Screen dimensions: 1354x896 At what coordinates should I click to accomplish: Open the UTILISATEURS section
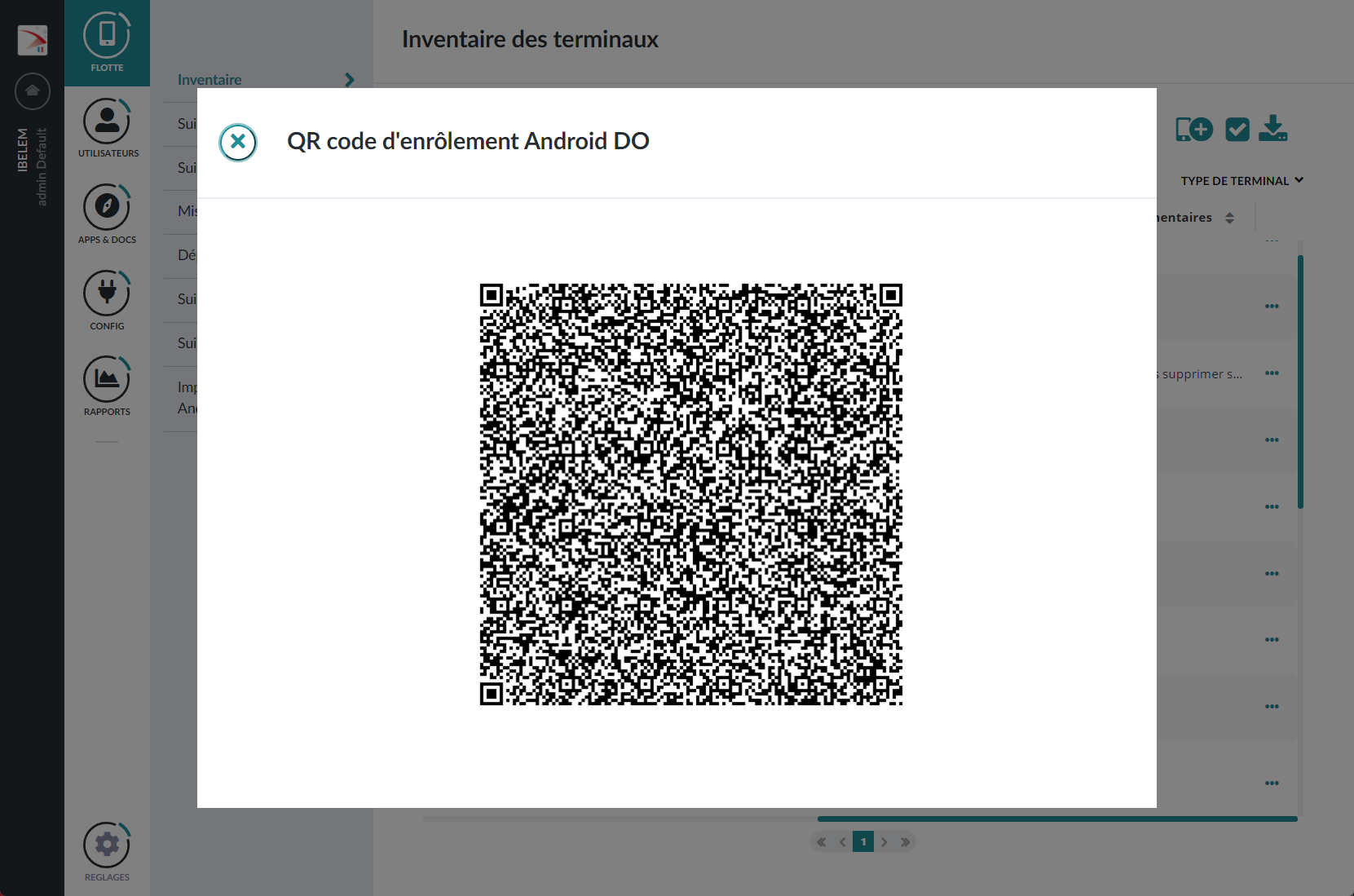tap(108, 128)
